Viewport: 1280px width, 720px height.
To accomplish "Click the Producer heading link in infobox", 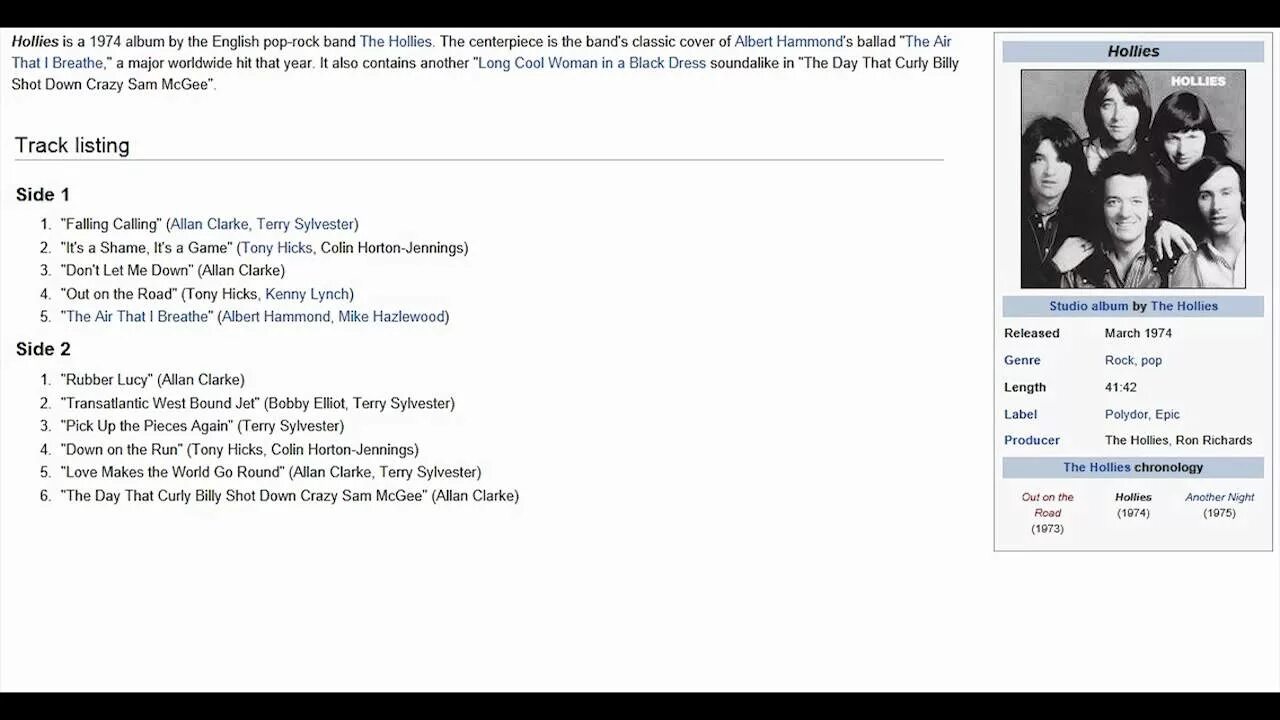I will tap(1032, 440).
